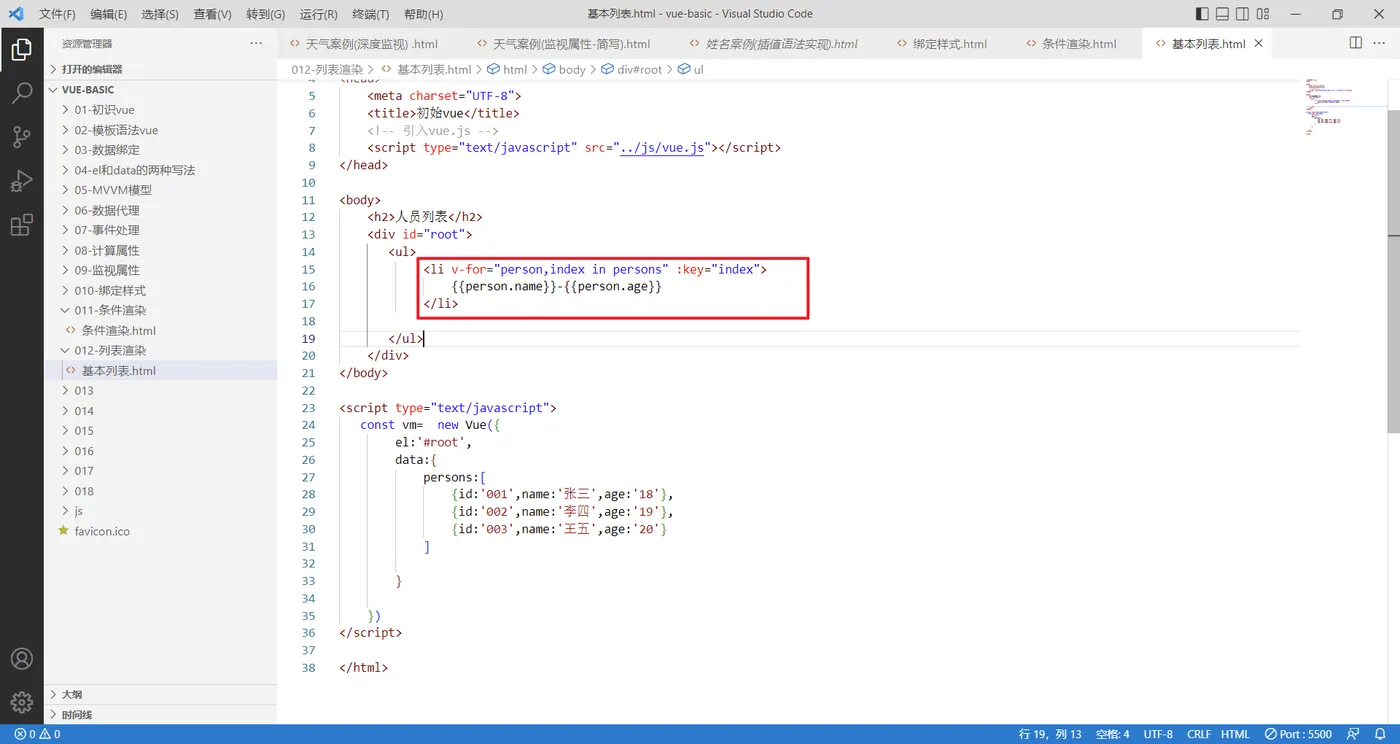Viewport: 1400px width, 744px height.
Task: Toggle the primary side bar visibility
Action: pyautogui.click(x=1202, y=14)
